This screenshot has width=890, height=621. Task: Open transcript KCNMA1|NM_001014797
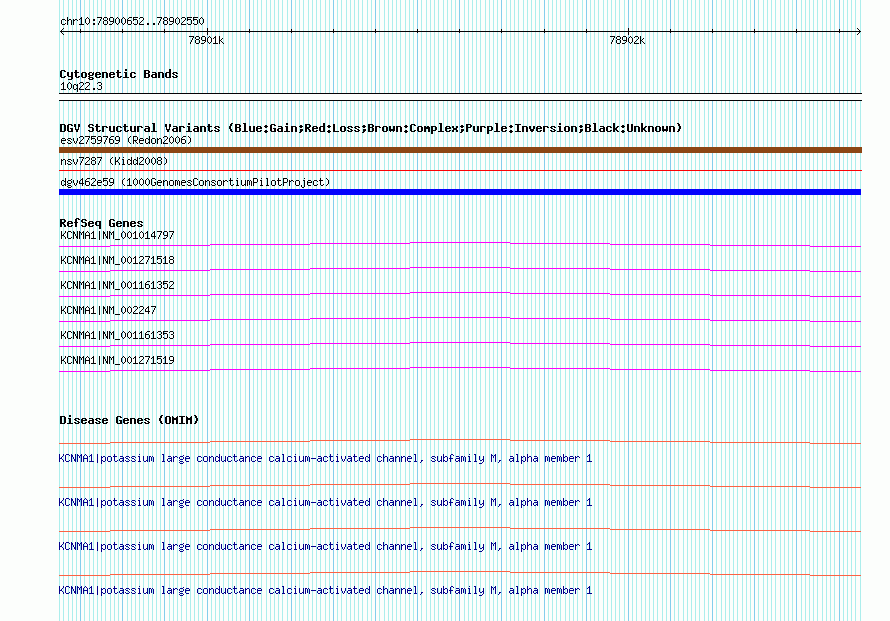117,235
